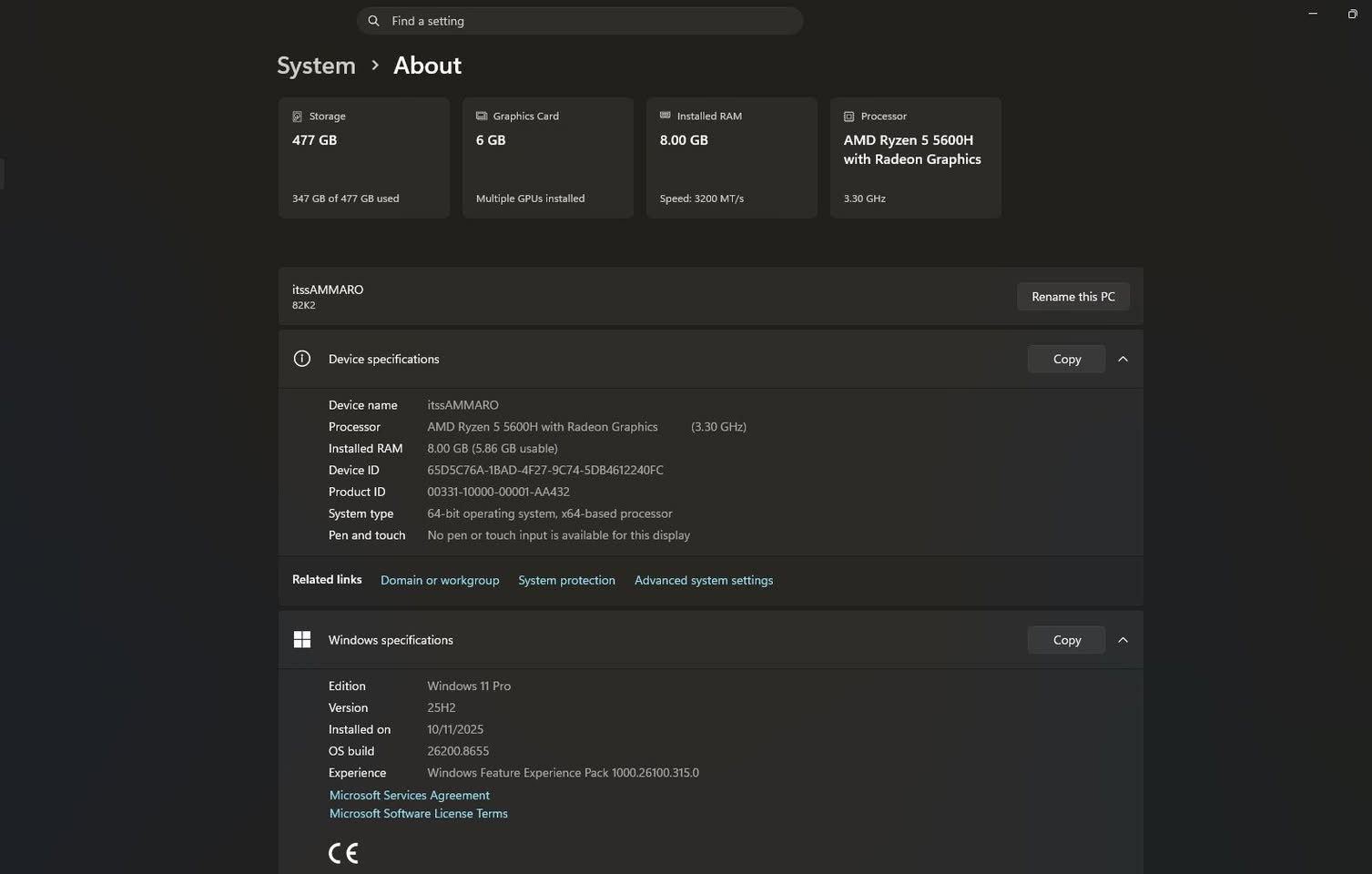Click the Find a setting field
The height and width of the screenshot is (874, 1372).
click(580, 21)
